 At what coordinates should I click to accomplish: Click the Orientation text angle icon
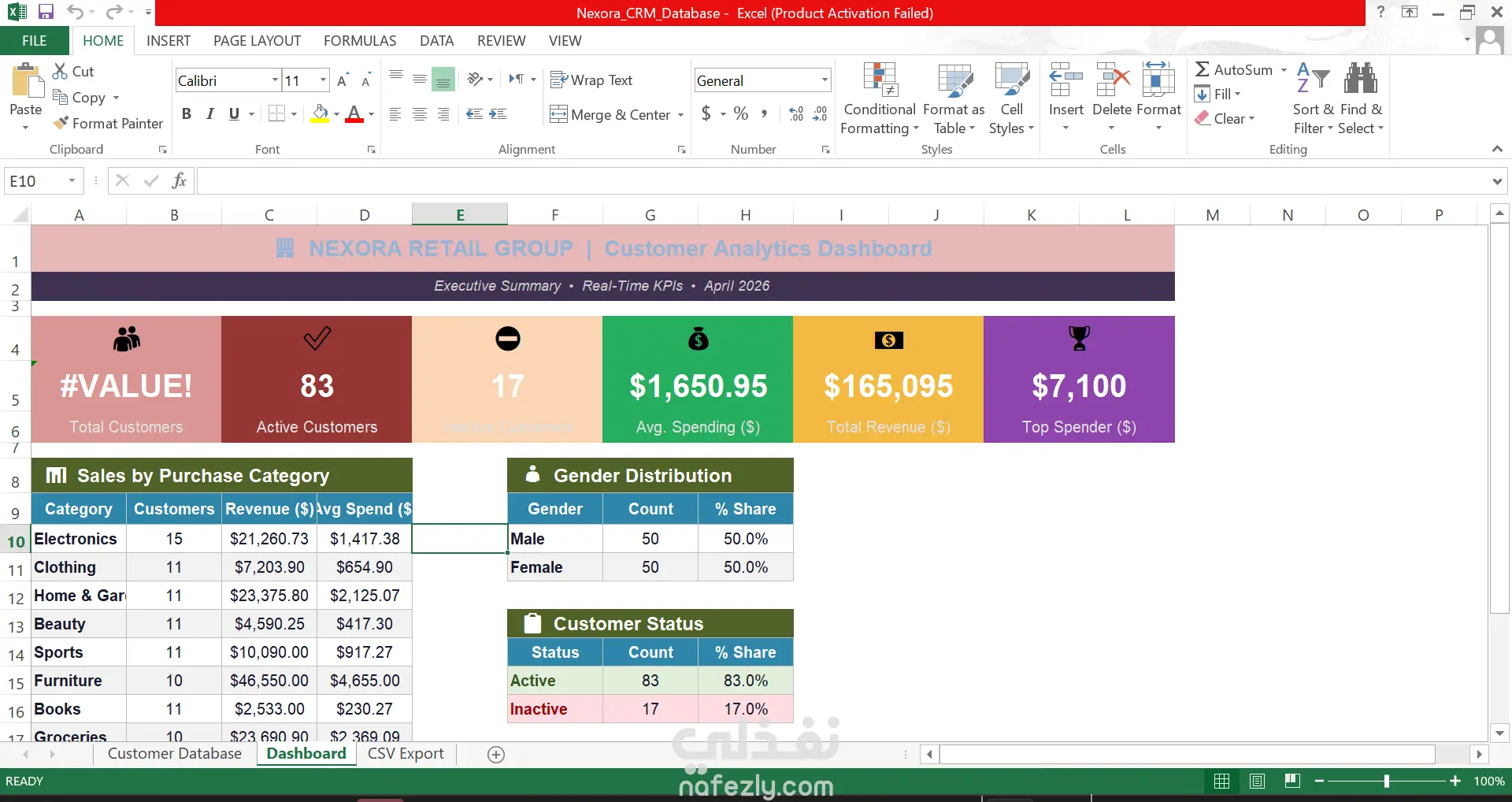coord(475,79)
